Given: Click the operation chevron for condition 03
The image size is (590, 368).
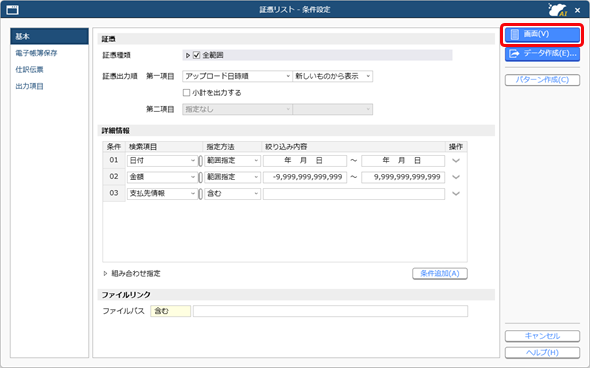Looking at the screenshot, I should pos(456,194).
